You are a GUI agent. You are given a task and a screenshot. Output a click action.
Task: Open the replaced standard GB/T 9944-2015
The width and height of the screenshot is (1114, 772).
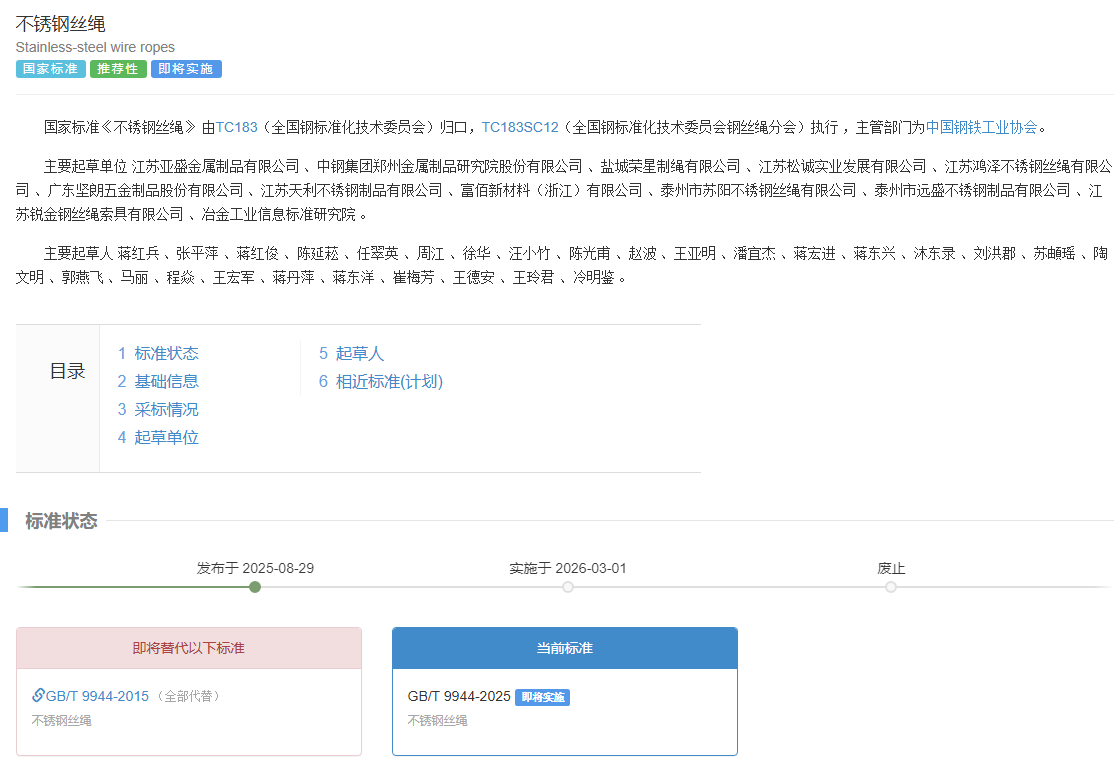pyautogui.click(x=97, y=696)
